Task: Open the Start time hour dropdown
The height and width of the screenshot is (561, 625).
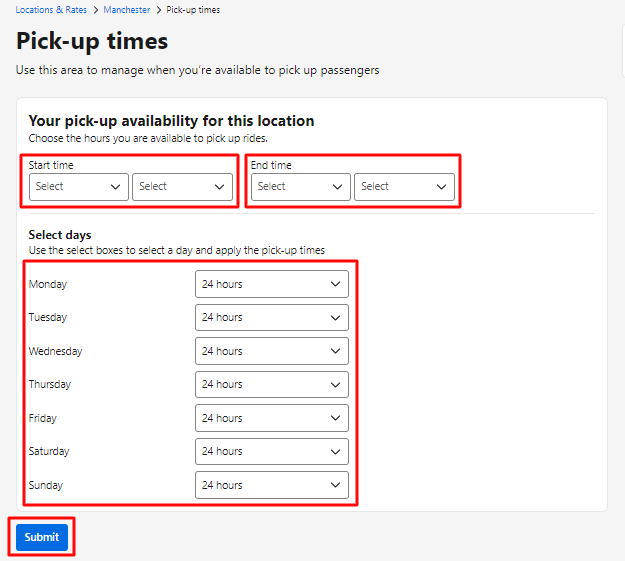Action: tap(79, 187)
